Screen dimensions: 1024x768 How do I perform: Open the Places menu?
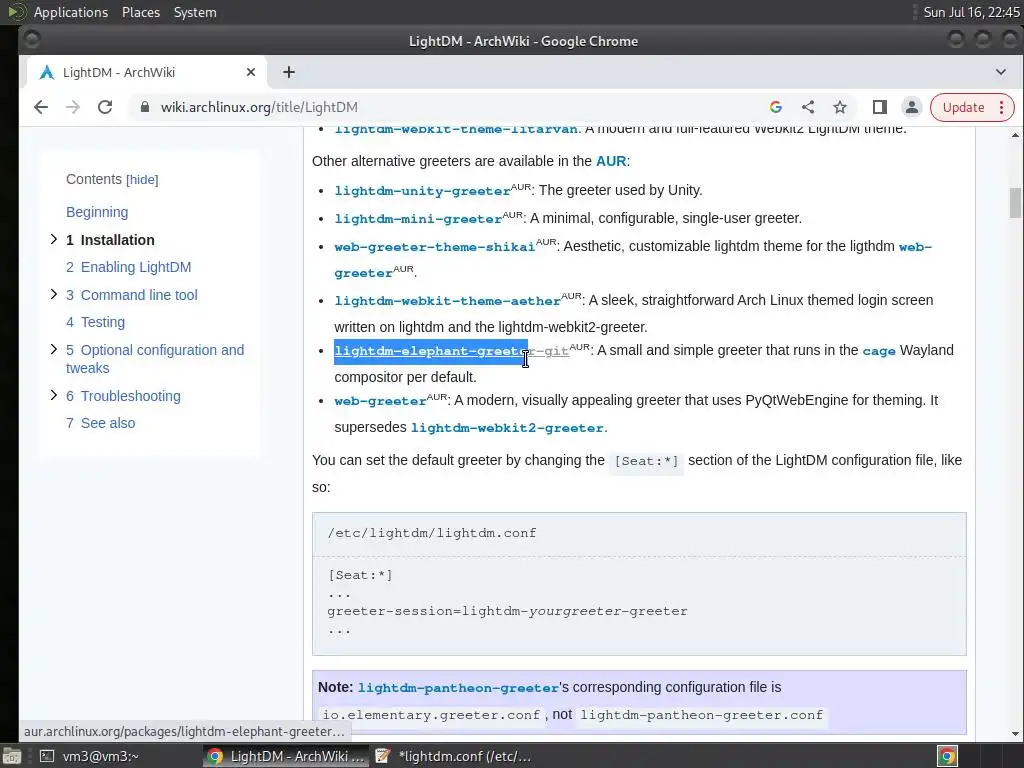click(x=140, y=12)
